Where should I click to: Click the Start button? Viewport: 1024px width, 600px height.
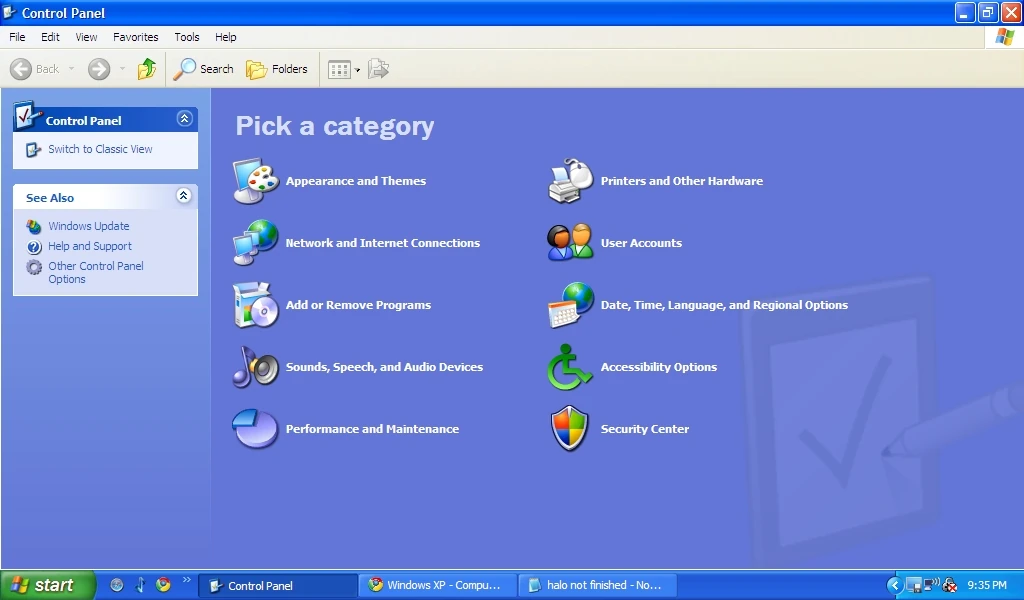tap(47, 585)
